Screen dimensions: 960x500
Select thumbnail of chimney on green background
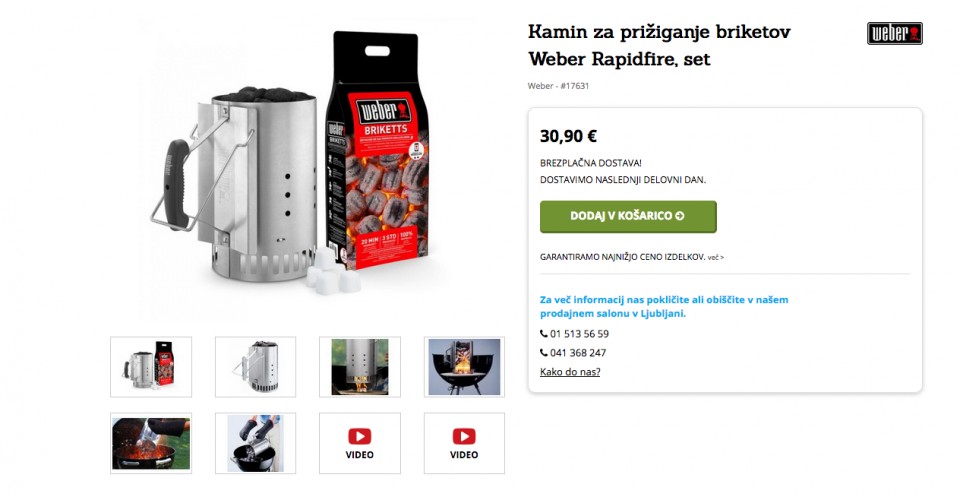pyautogui.click(x=359, y=367)
